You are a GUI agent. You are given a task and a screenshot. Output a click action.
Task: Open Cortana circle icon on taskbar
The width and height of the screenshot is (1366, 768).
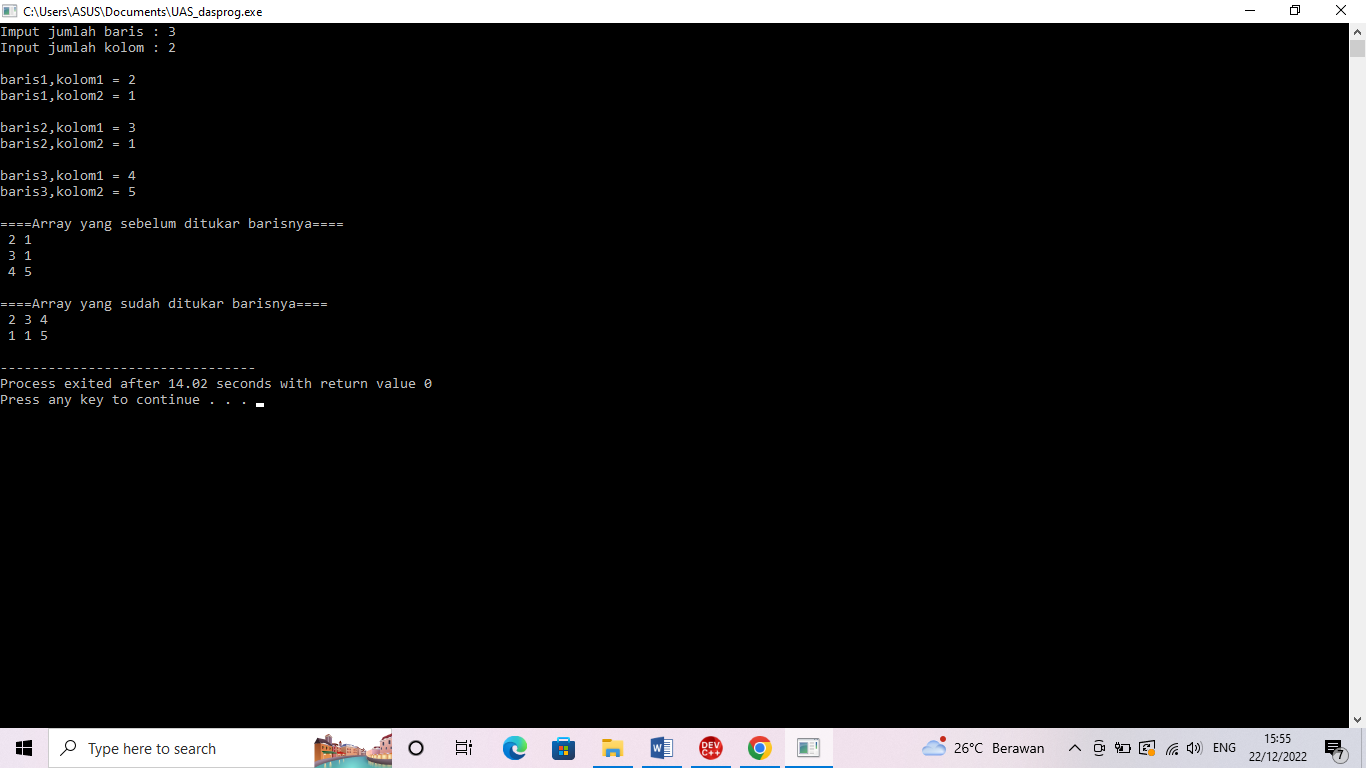(416, 748)
